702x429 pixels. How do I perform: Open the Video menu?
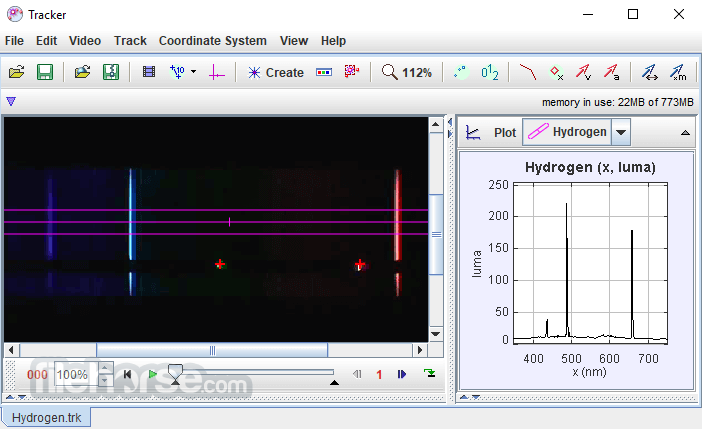[85, 41]
